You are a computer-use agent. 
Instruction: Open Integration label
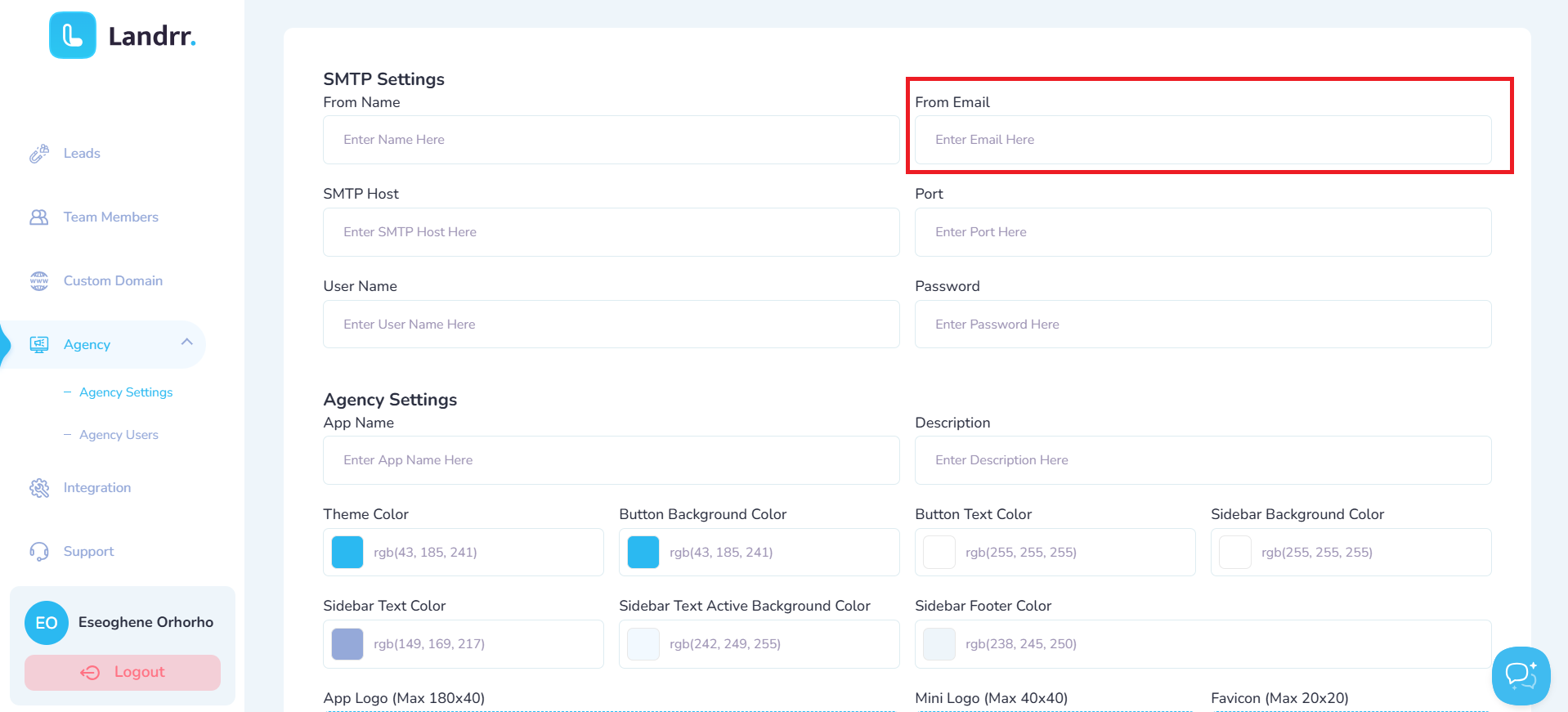click(x=97, y=488)
